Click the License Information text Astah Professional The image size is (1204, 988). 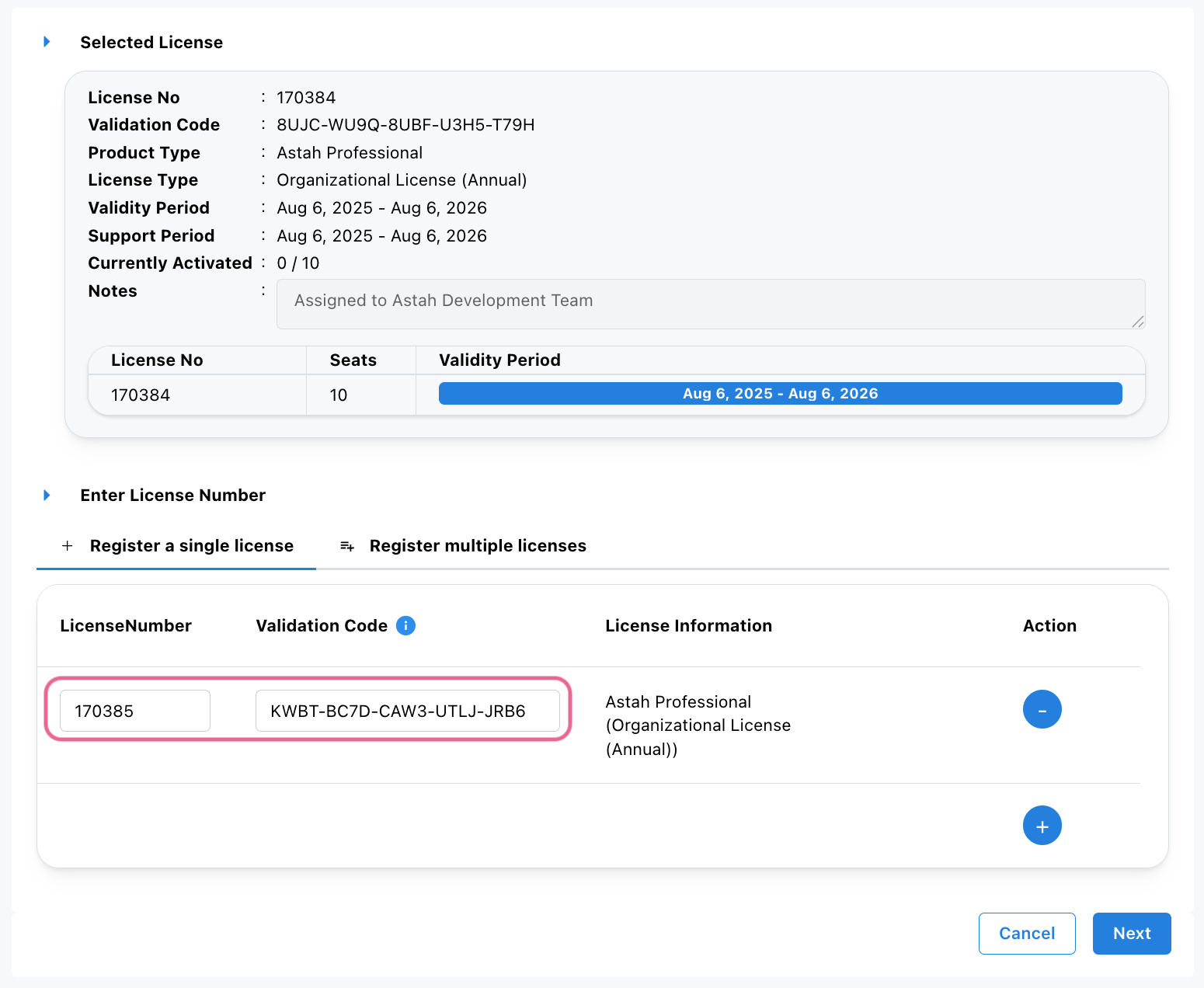tap(678, 702)
